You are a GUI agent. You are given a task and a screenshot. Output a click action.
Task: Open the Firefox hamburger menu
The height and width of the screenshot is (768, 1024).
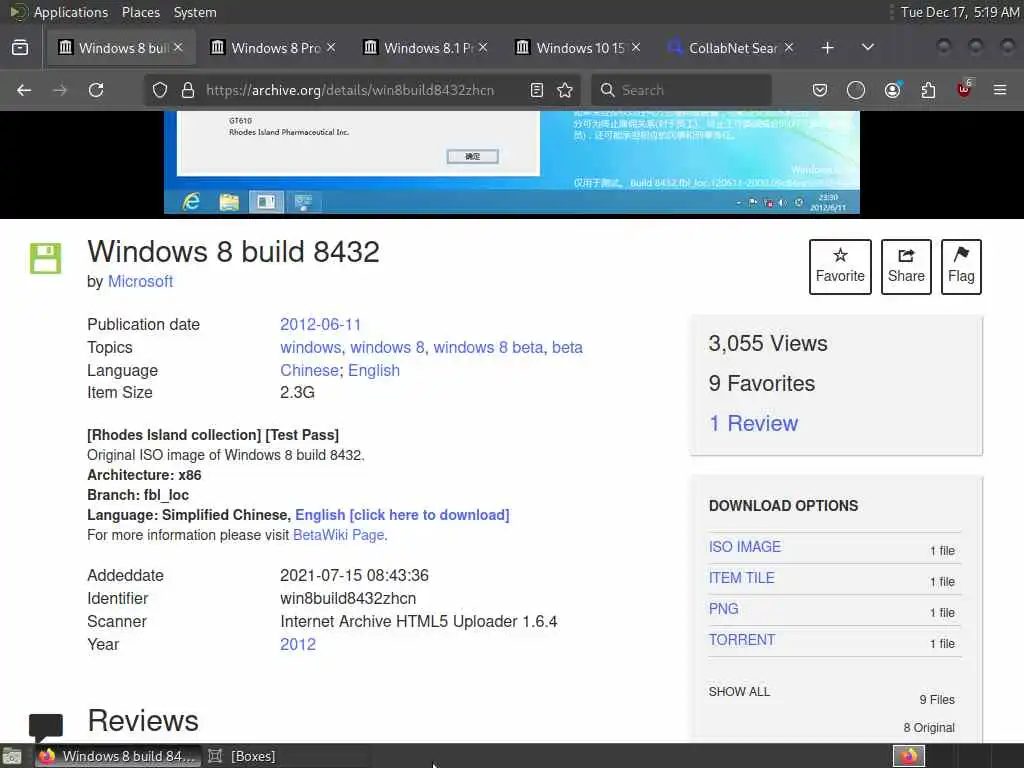1000,90
